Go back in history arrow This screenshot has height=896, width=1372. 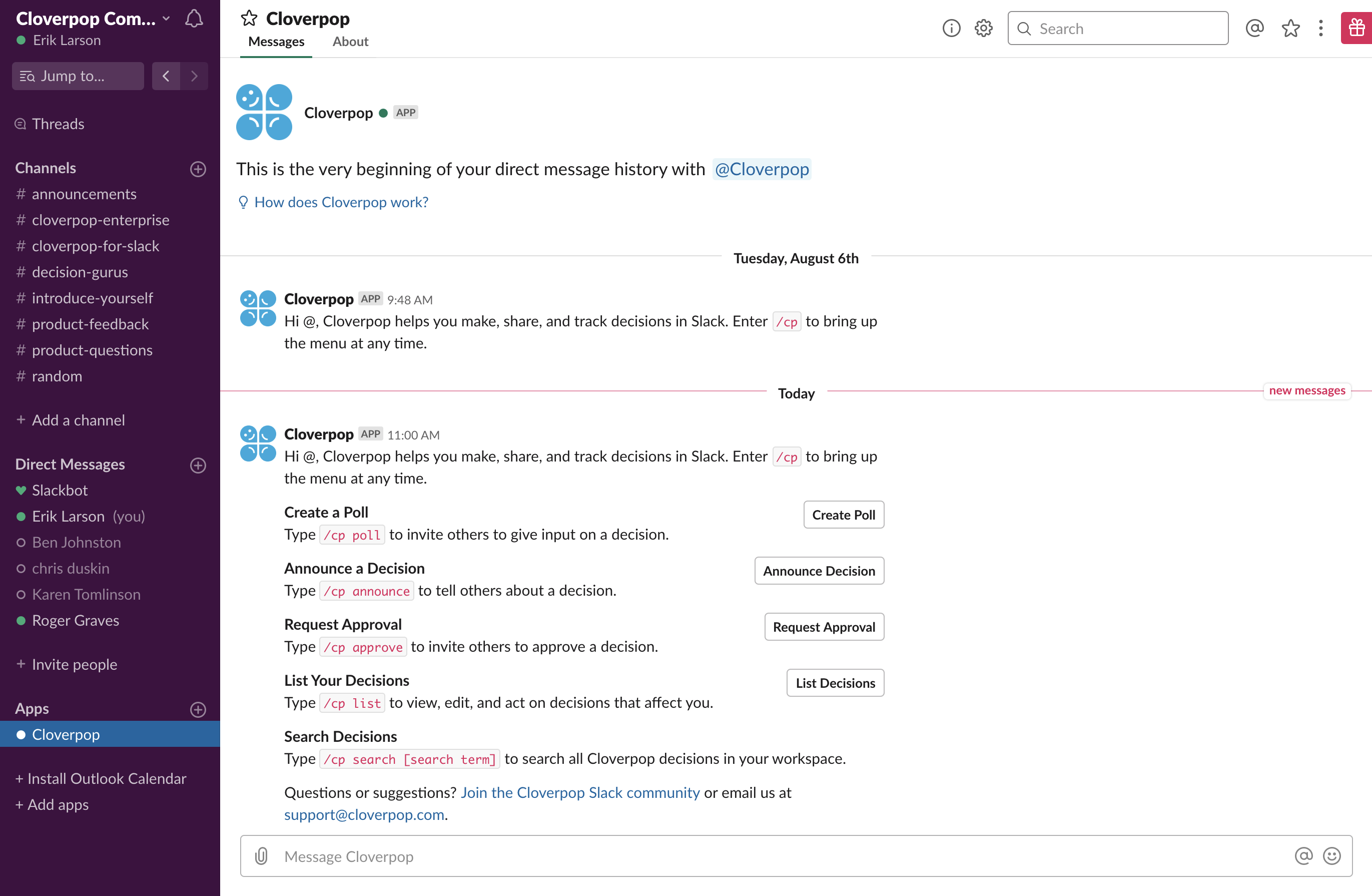point(166,76)
